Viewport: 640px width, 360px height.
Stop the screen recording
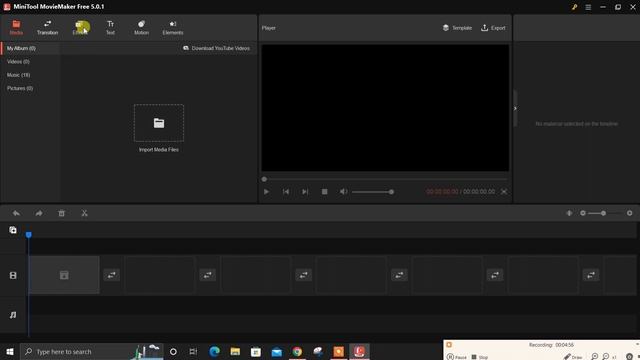(480, 357)
